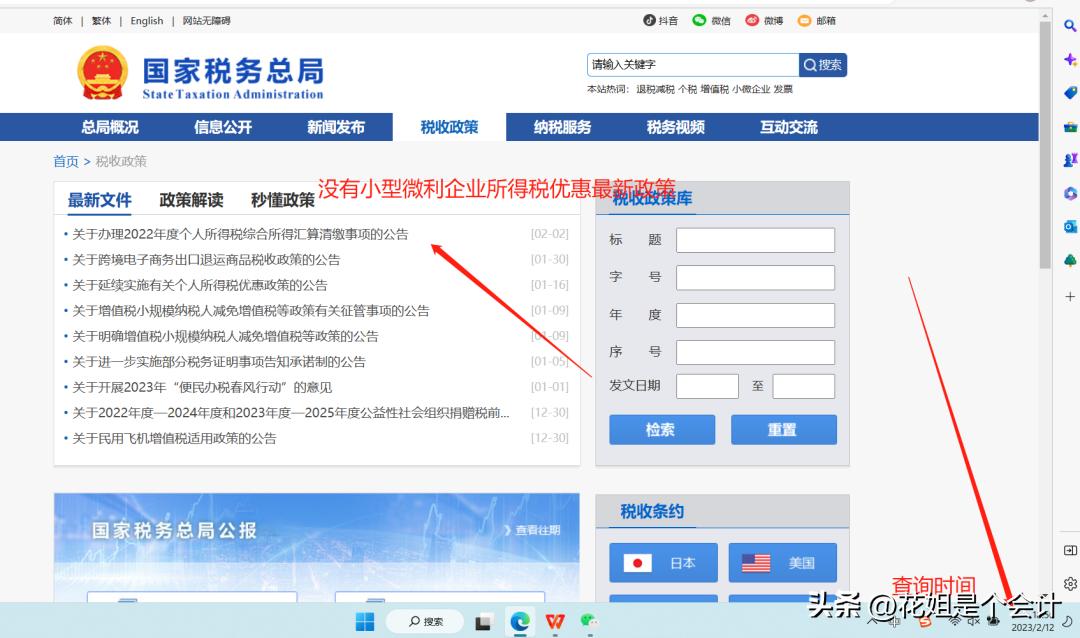The width and height of the screenshot is (1080, 638).
Task: Launch Edge from the Windows taskbar
Action: pyautogui.click(x=518, y=621)
